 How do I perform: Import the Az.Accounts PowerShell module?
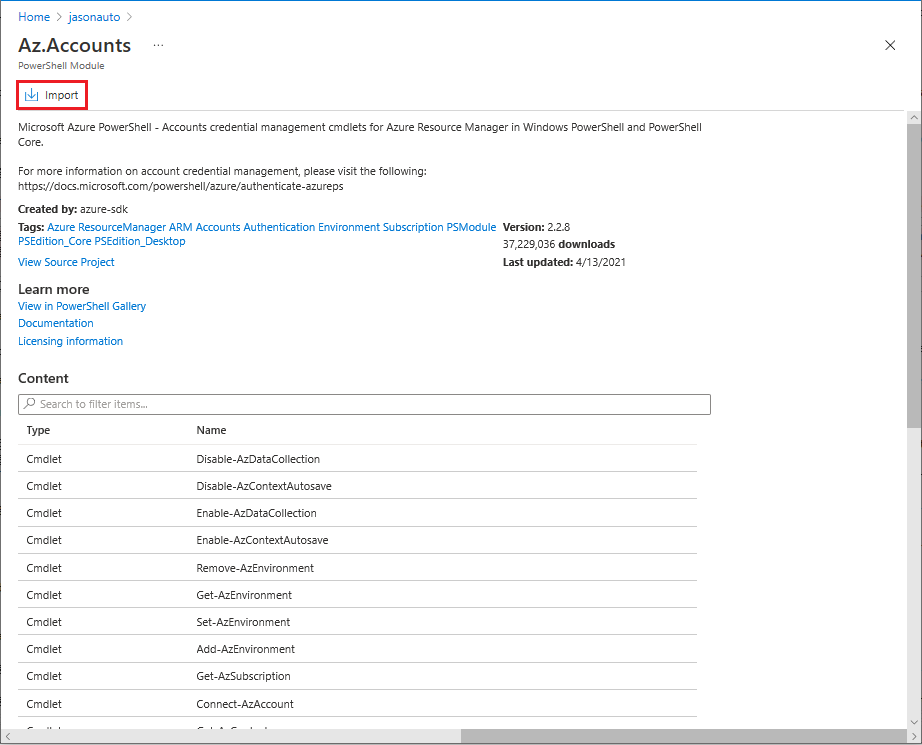click(x=51, y=94)
